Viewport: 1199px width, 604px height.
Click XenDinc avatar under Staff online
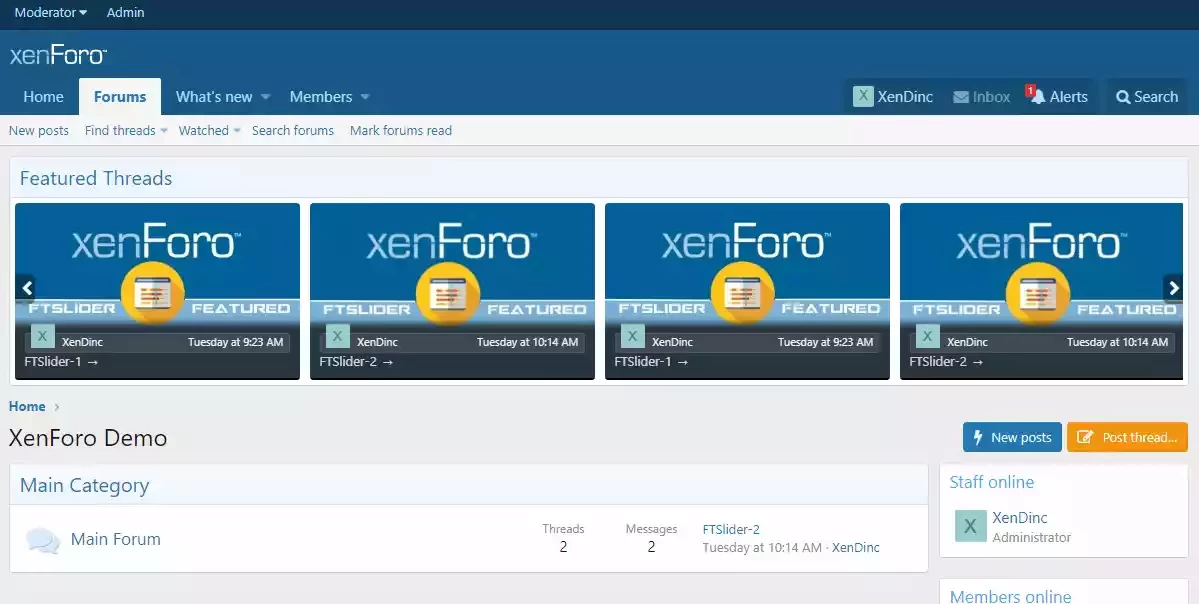click(x=970, y=526)
